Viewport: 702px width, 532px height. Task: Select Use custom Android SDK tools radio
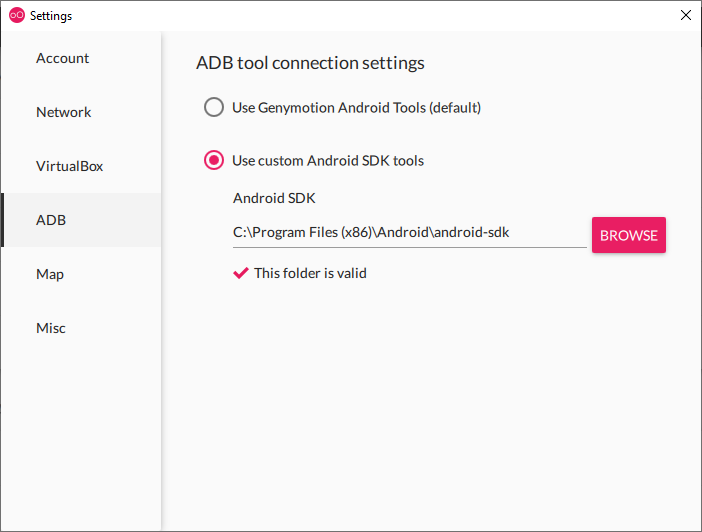coord(214,160)
